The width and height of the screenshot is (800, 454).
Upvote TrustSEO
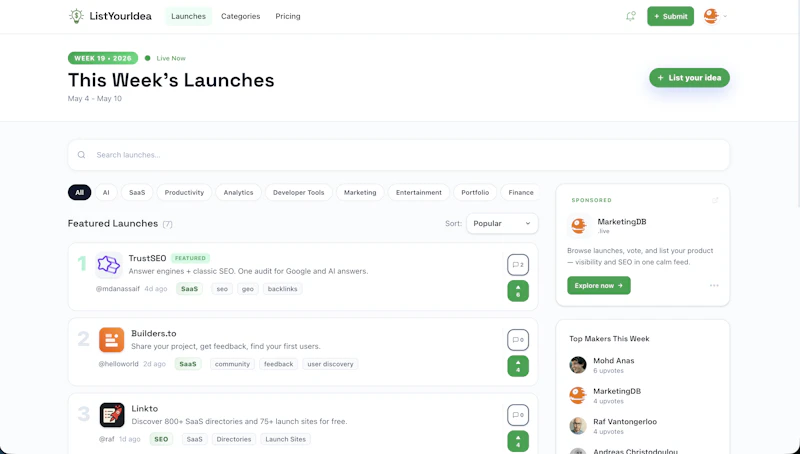518,291
